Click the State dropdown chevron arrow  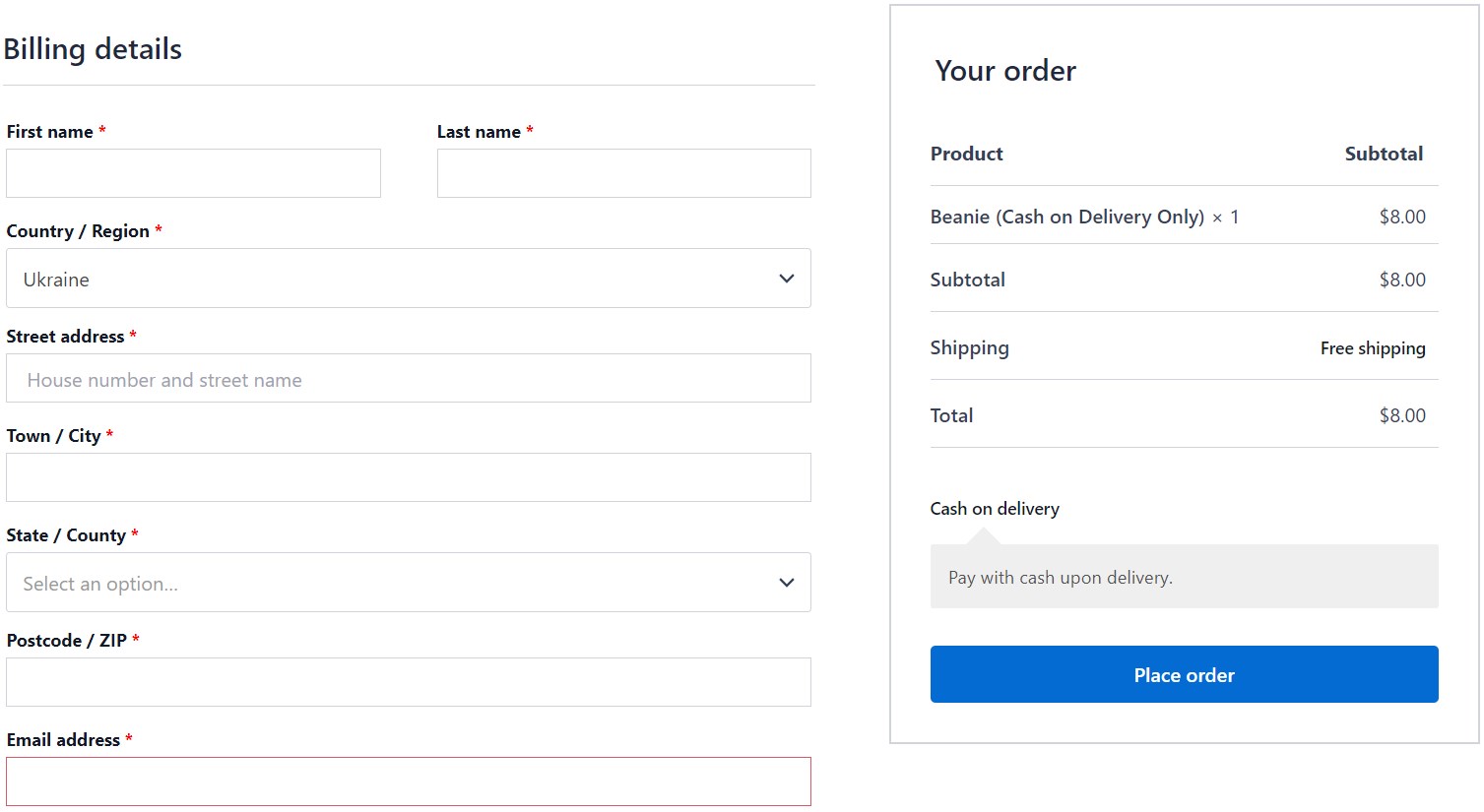click(786, 583)
